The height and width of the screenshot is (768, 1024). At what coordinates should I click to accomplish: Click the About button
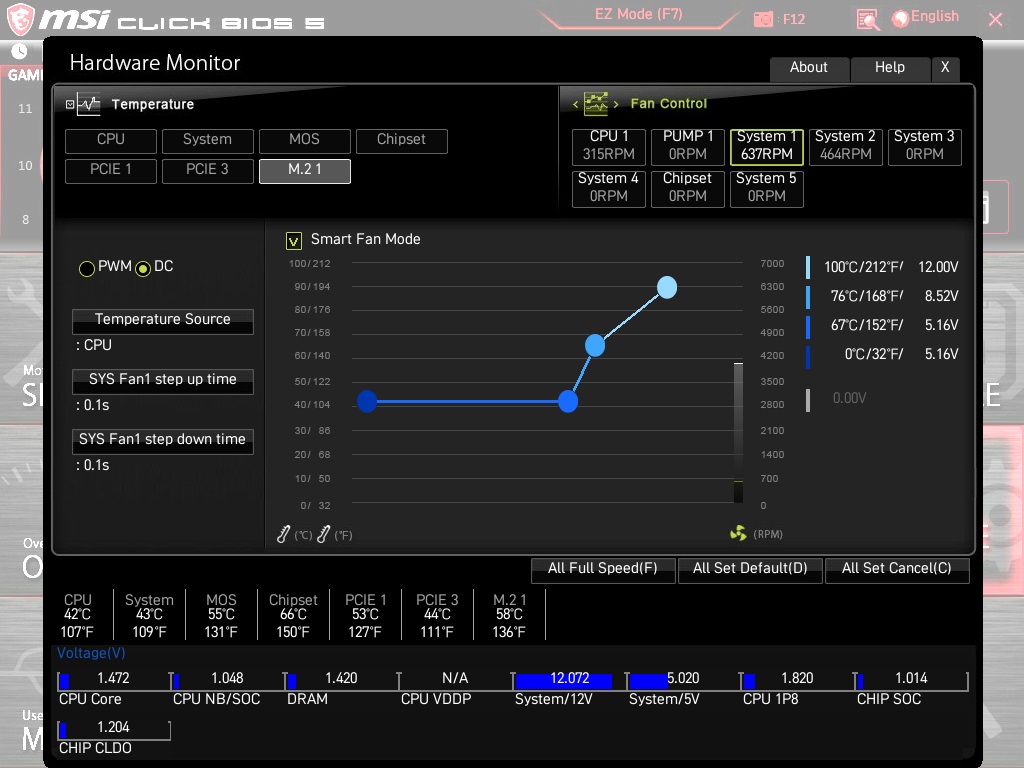point(809,68)
